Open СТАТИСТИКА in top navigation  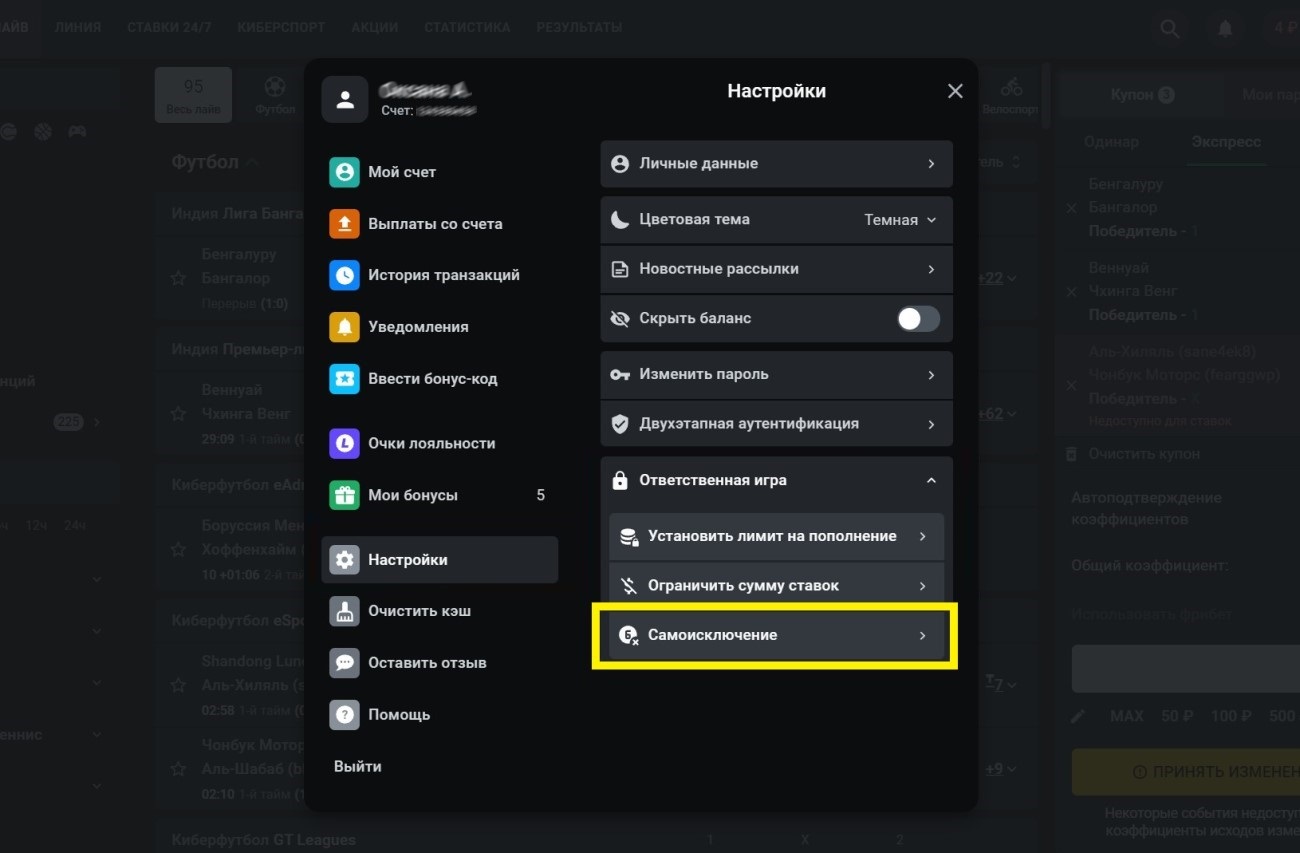coord(467,27)
